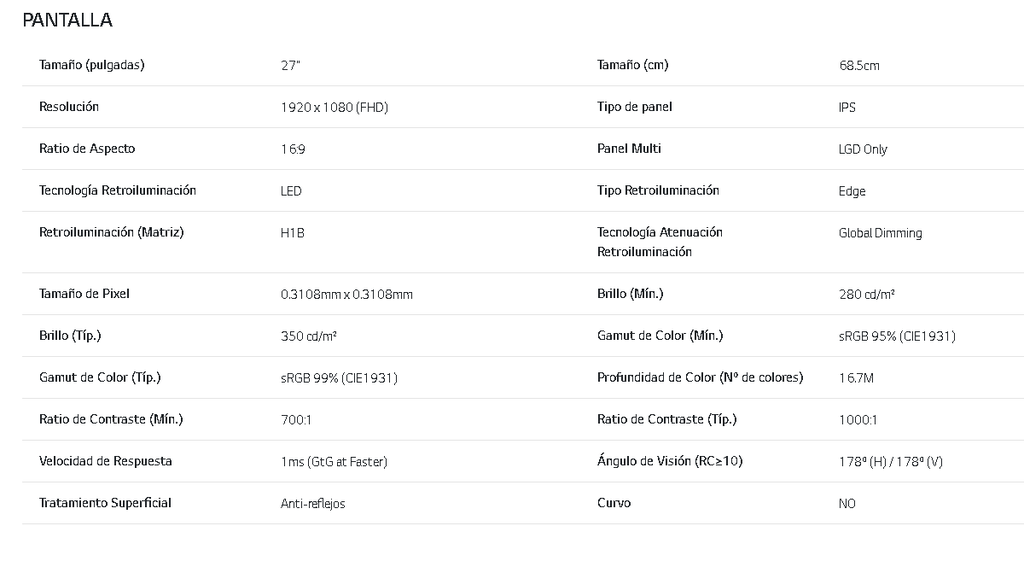Click the 'Resolución' spec label

[x=69, y=107]
